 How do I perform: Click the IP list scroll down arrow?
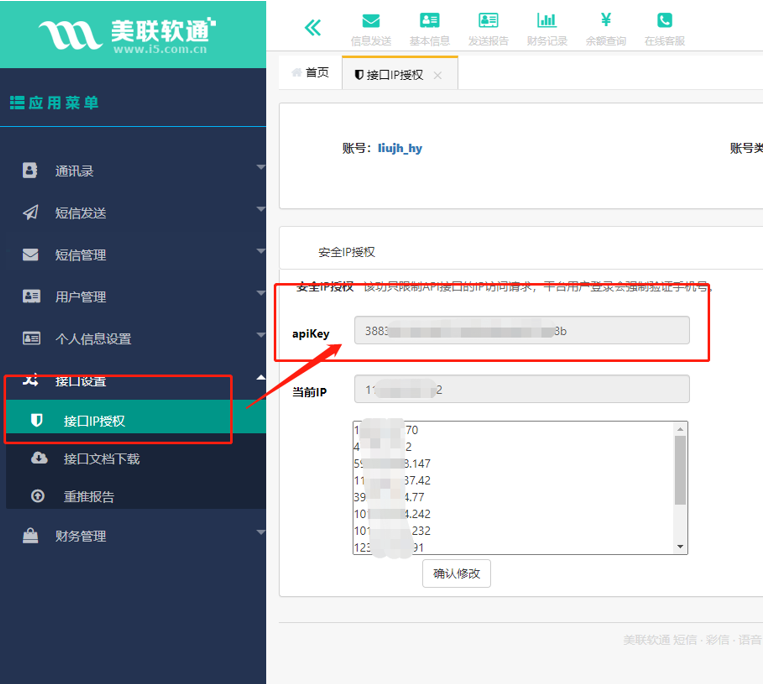[x=680, y=547]
